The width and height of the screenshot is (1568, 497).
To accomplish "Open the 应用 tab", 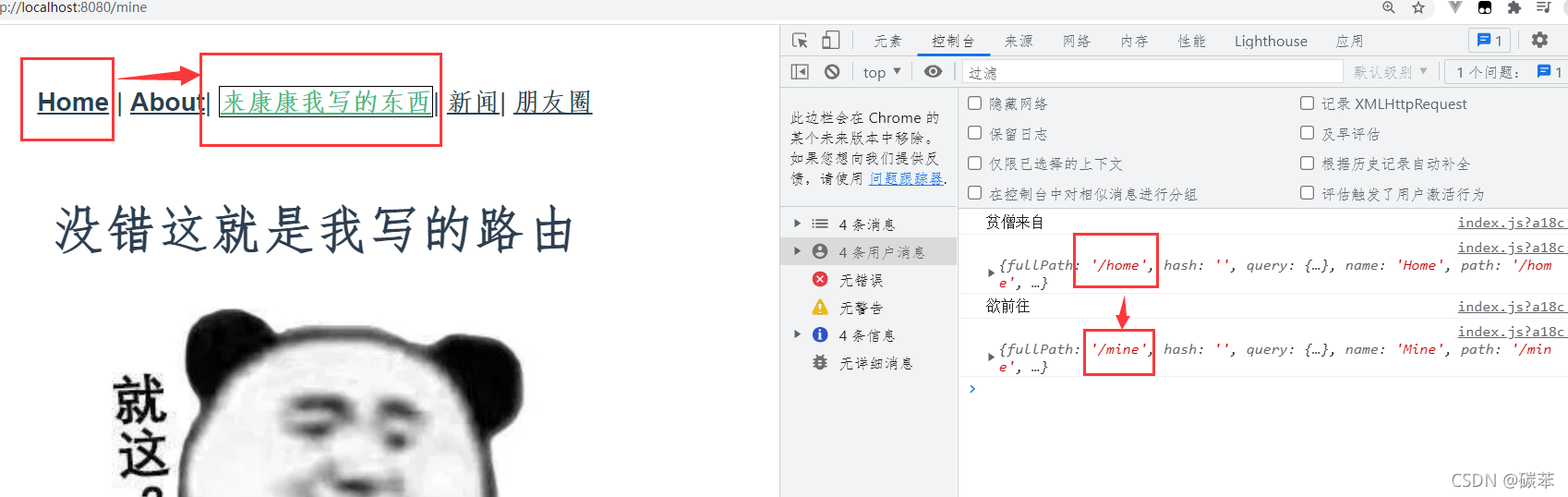I will click(x=1349, y=41).
